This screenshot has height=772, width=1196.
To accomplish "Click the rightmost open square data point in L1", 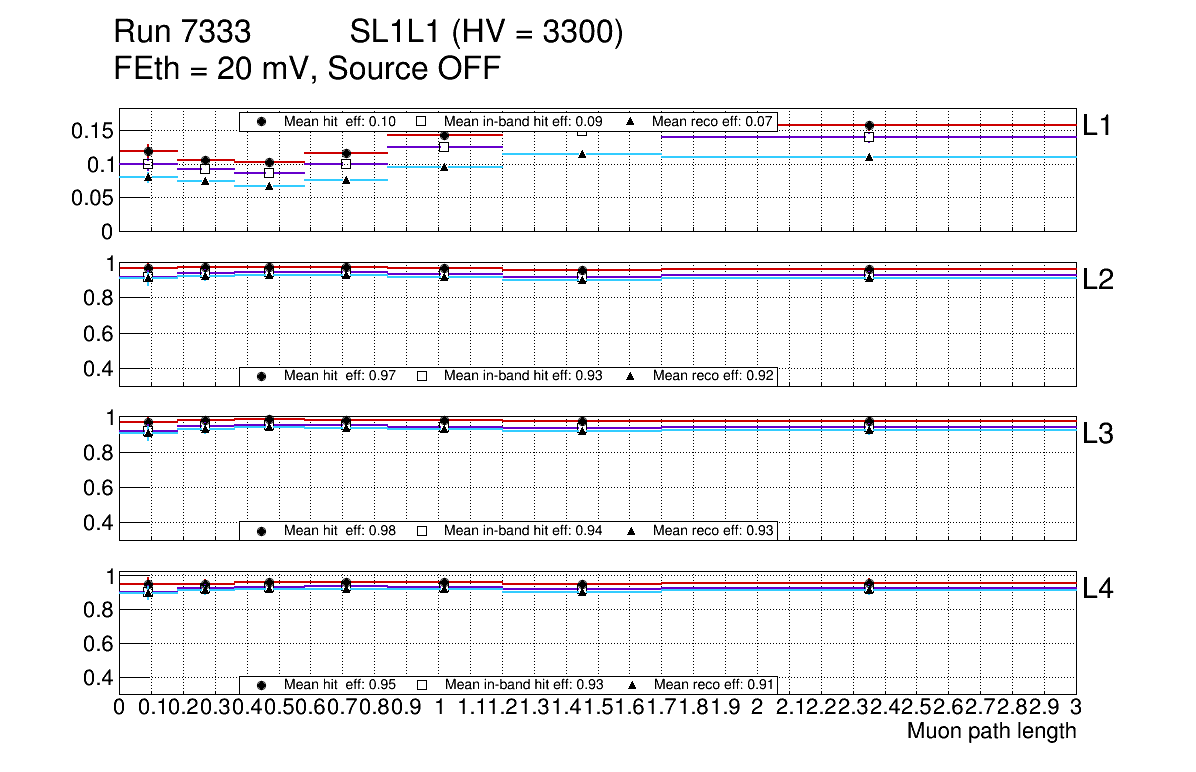I will coord(869,137).
